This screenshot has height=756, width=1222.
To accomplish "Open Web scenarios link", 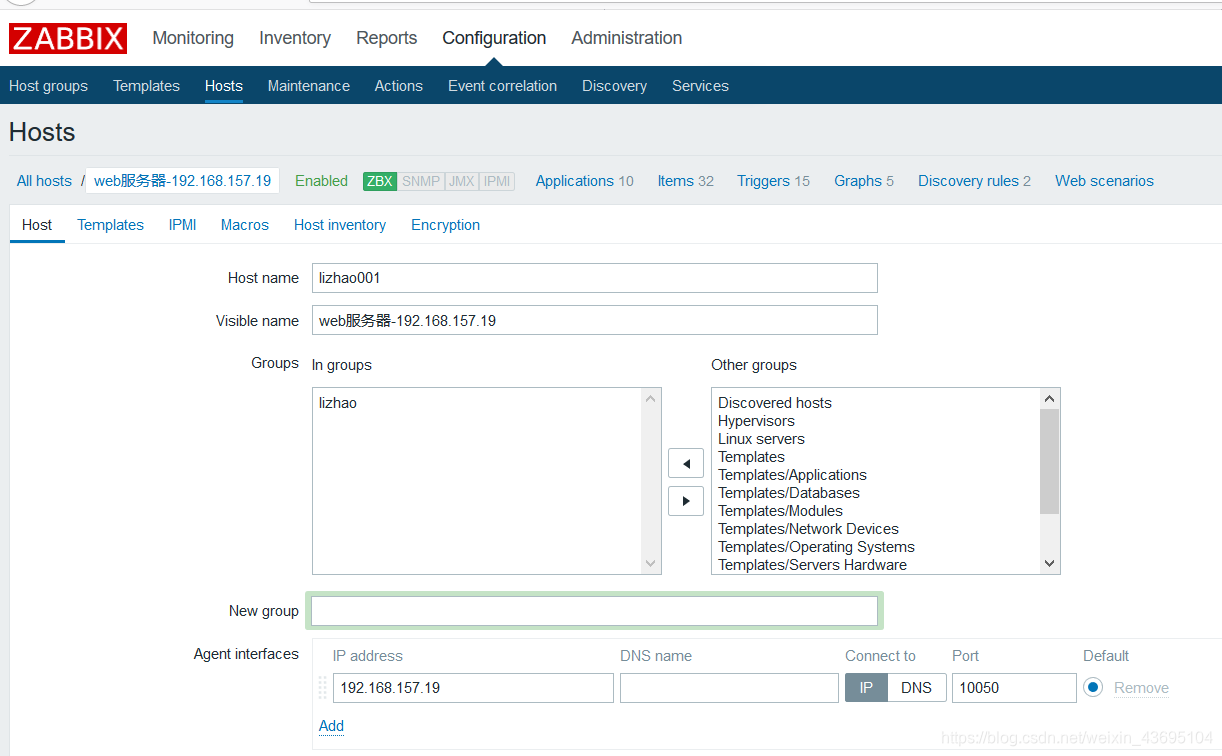I will (x=1105, y=181).
